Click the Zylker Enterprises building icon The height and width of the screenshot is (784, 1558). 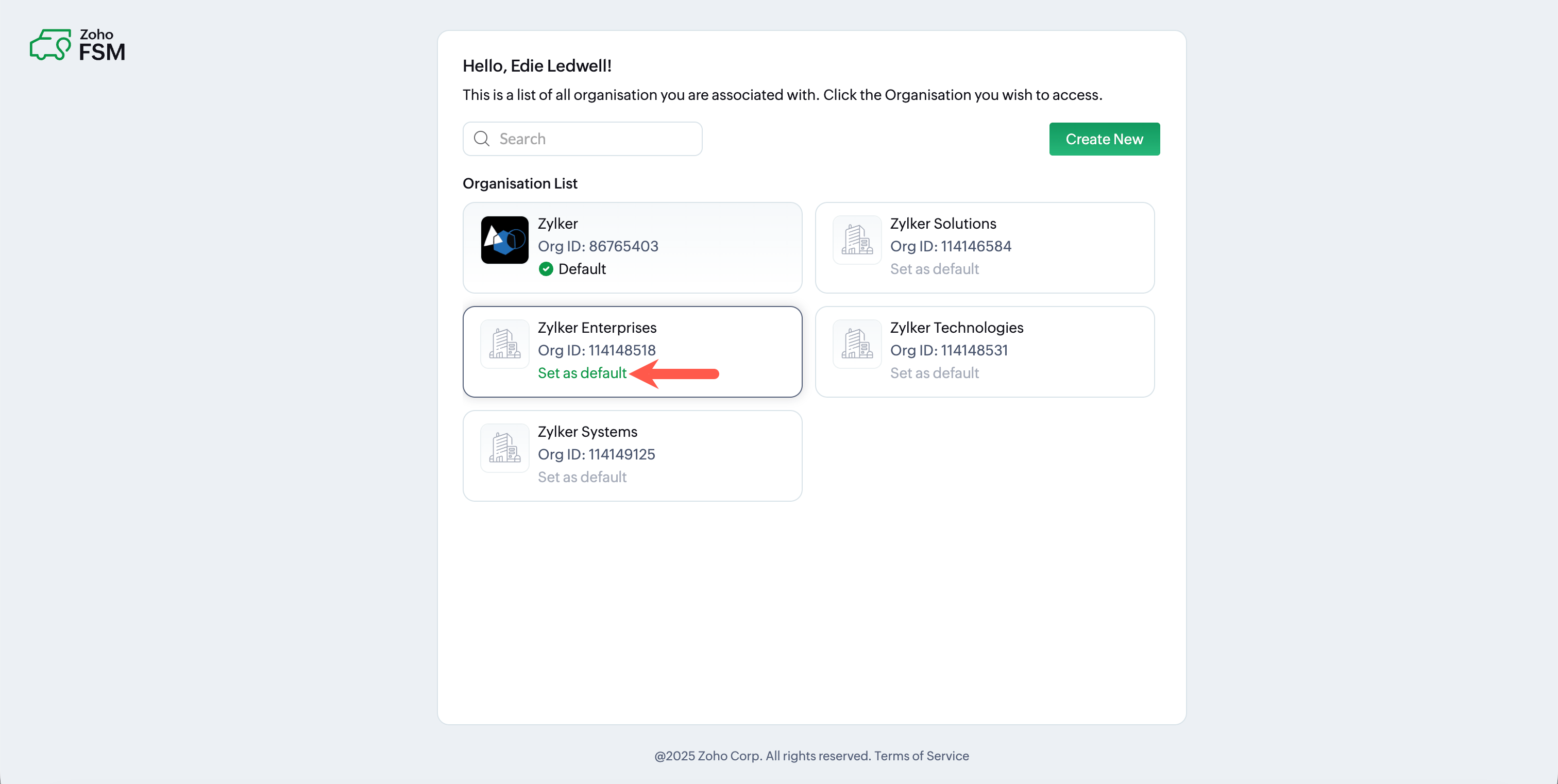tap(504, 344)
